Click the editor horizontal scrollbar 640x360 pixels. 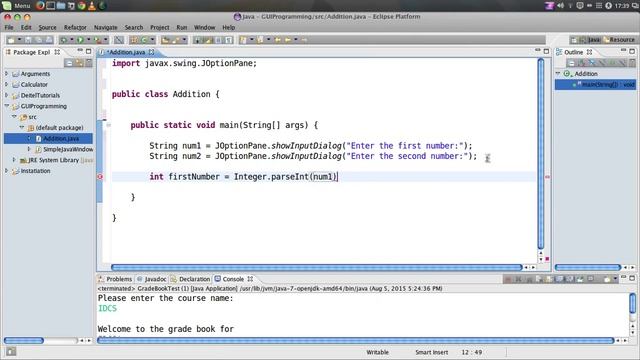[317, 267]
